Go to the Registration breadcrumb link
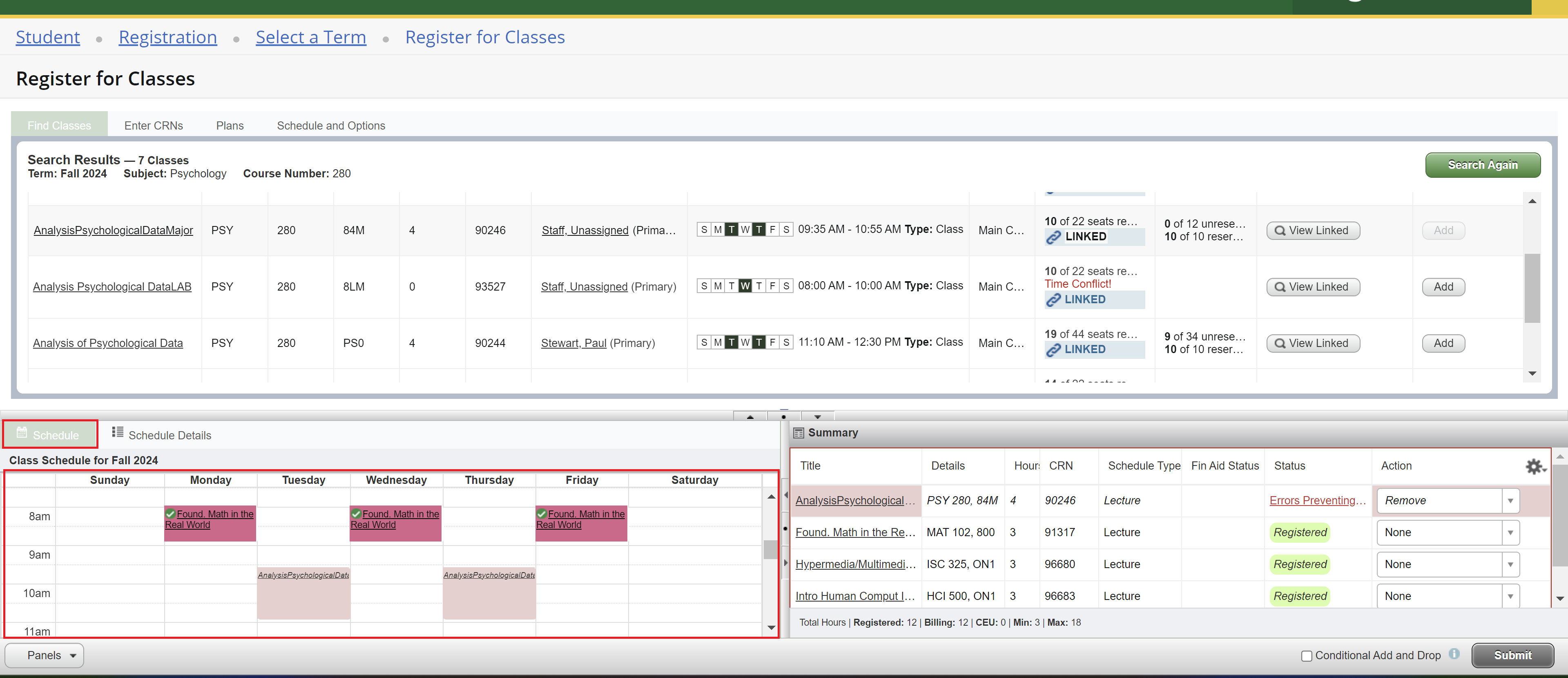Image resolution: width=1568 pixels, height=678 pixels. coord(167,37)
